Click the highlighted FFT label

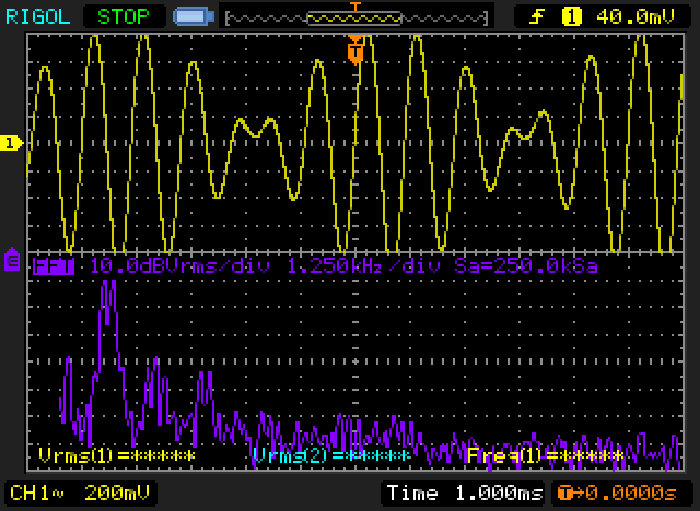[53, 266]
